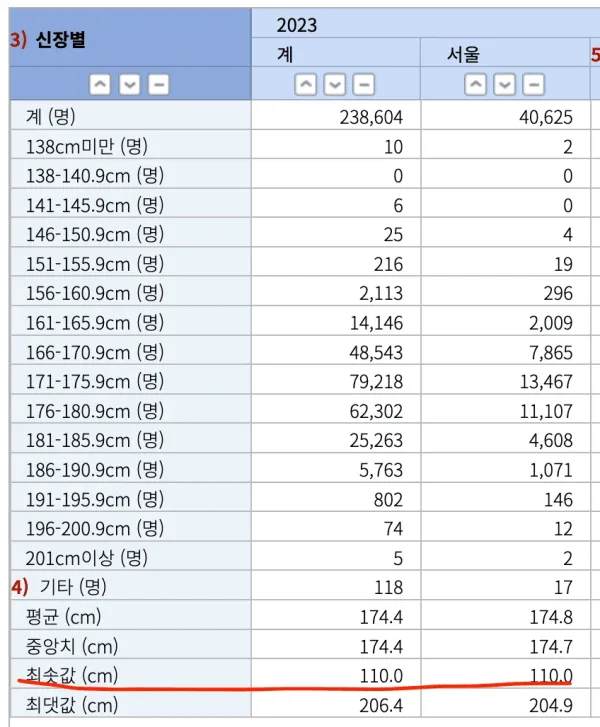Image resolution: width=600 pixels, height=727 pixels.
Task: Click the 신장별 header title
Action: [x=61, y=39]
